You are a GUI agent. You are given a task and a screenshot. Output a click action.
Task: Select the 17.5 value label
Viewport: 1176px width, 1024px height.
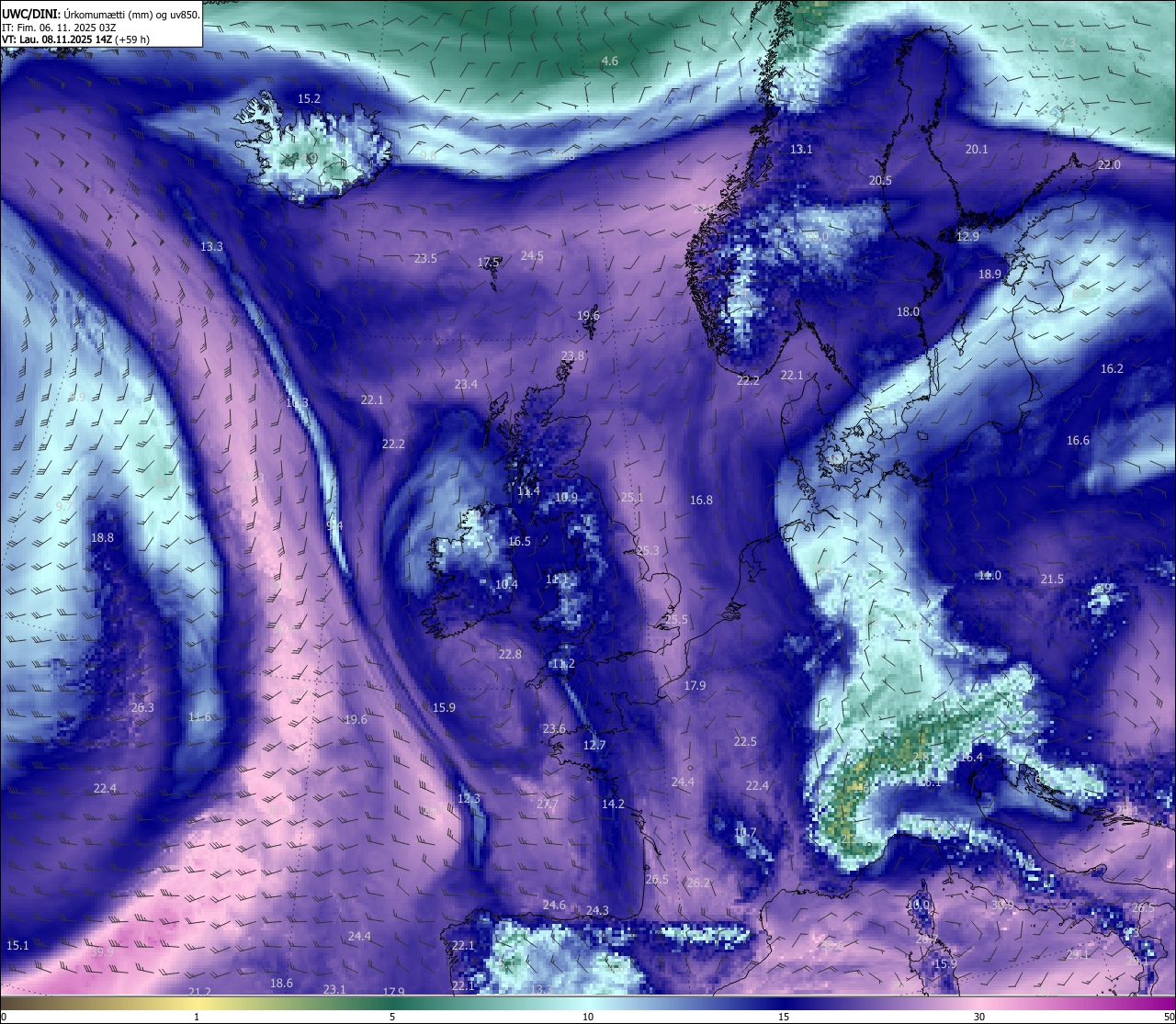tap(489, 262)
